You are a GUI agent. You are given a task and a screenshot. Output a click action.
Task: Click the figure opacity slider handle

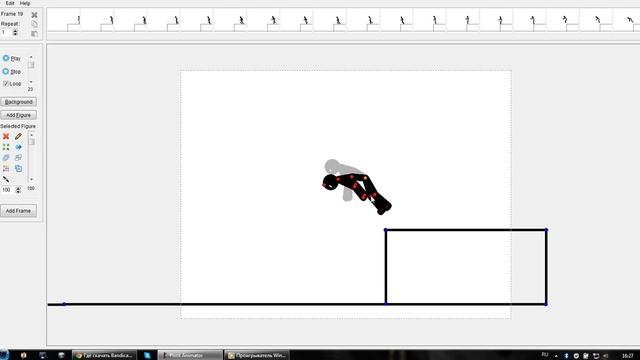tap(31, 142)
